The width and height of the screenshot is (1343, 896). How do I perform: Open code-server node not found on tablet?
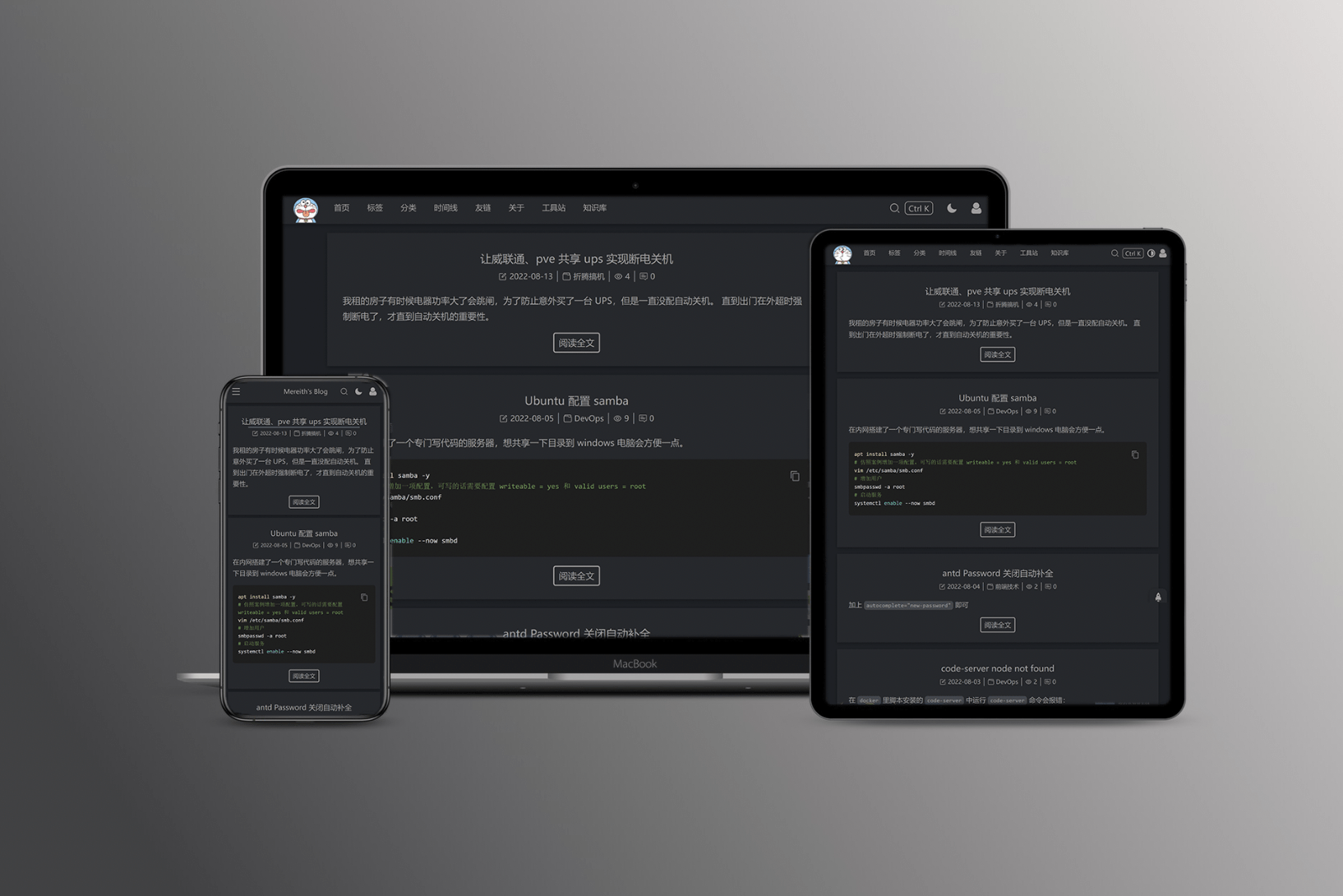[998, 668]
